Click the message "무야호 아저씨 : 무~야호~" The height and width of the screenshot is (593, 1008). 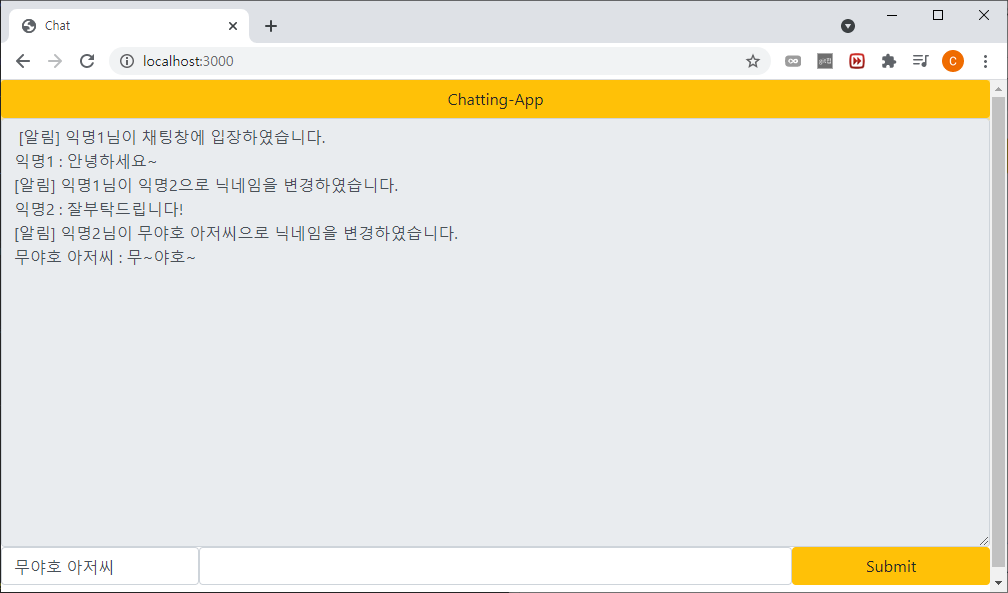[x=105, y=257]
